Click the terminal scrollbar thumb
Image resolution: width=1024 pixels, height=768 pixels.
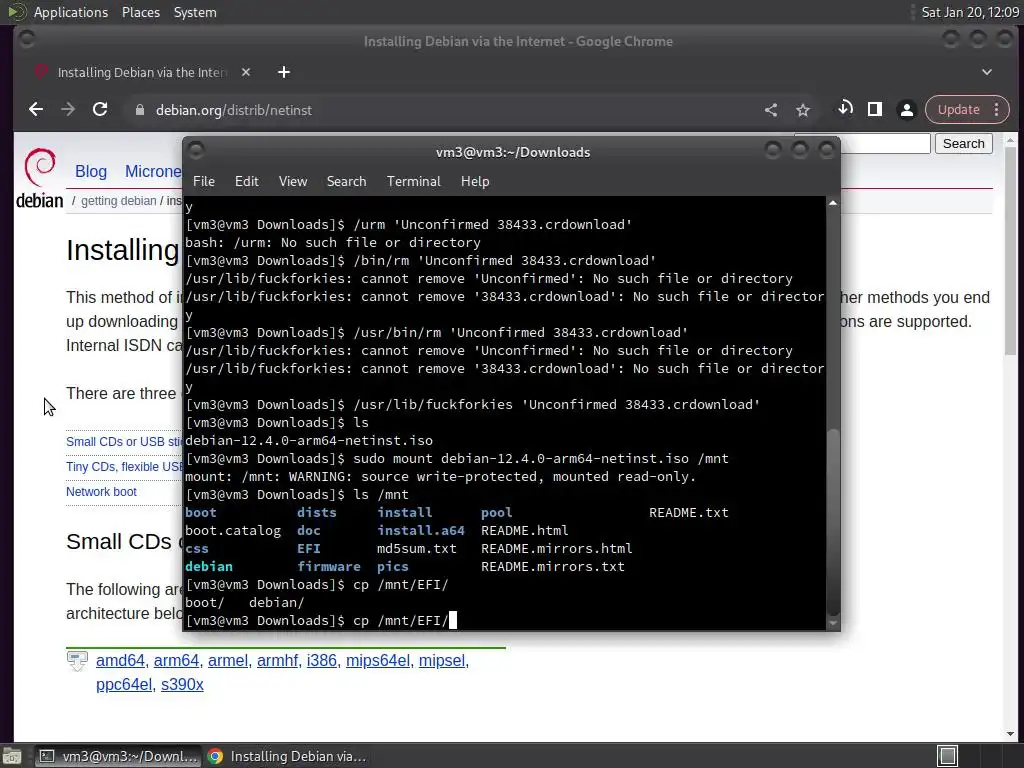[833, 521]
